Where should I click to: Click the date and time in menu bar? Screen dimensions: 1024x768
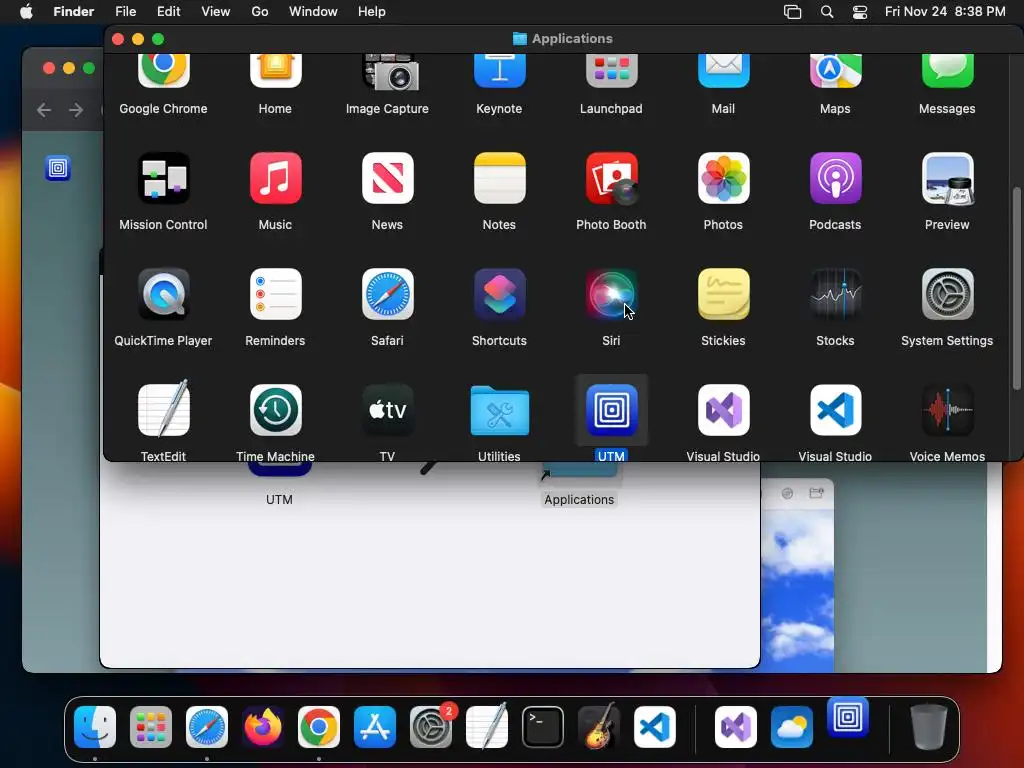pos(945,12)
